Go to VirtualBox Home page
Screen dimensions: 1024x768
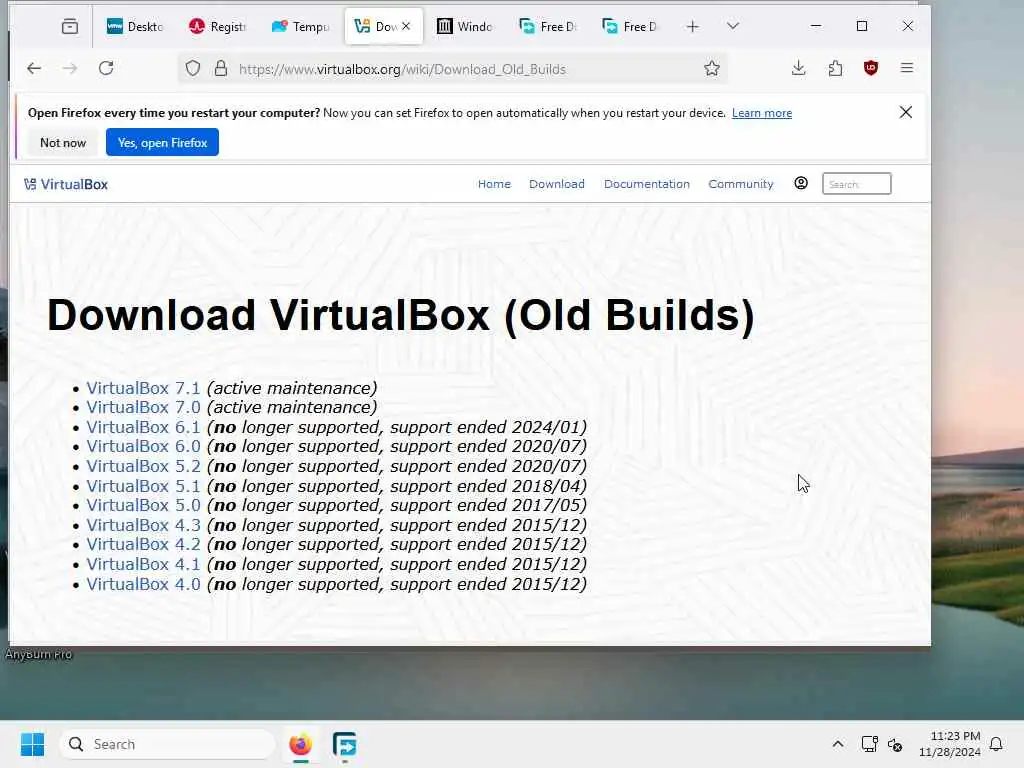point(494,184)
